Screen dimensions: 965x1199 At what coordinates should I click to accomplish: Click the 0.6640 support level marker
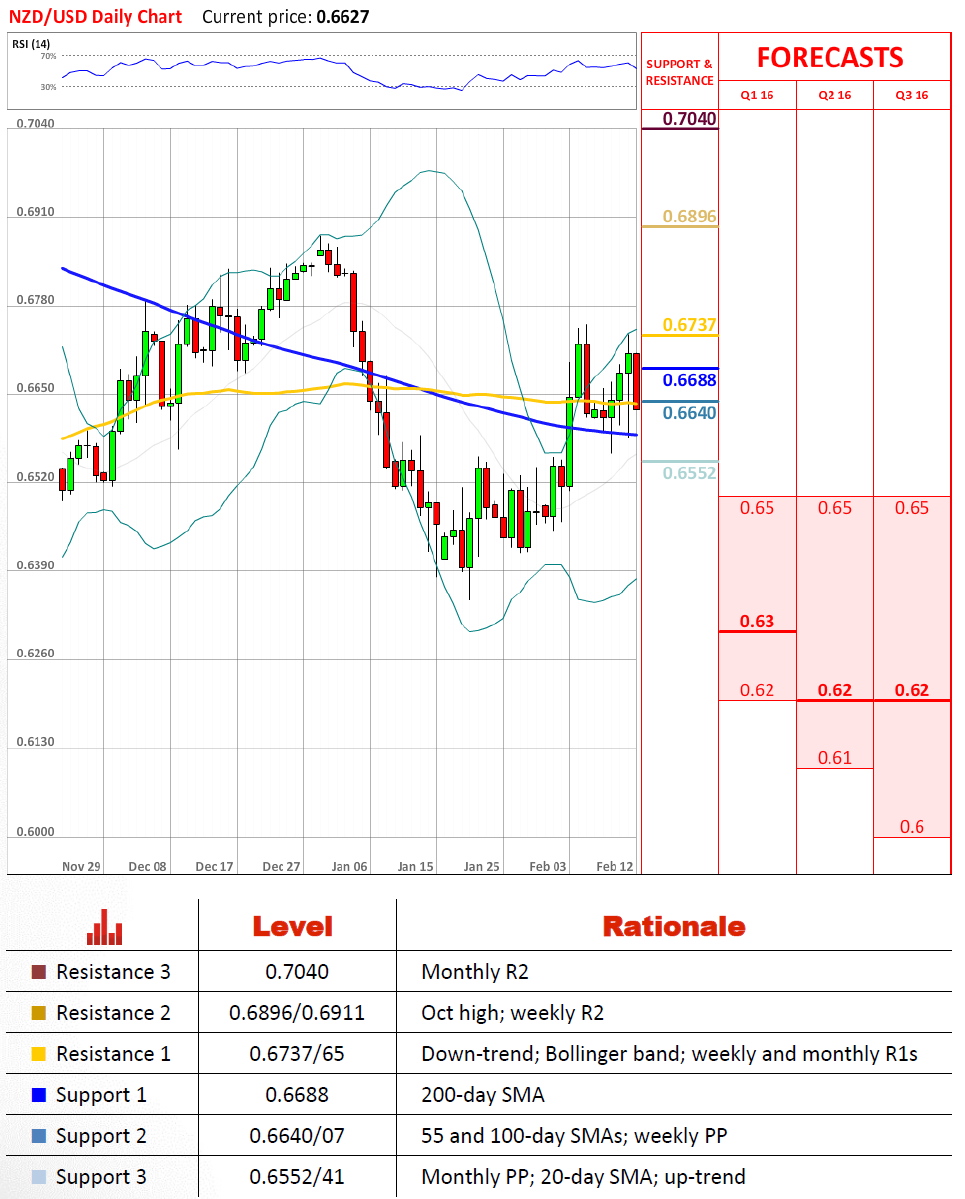(x=690, y=413)
